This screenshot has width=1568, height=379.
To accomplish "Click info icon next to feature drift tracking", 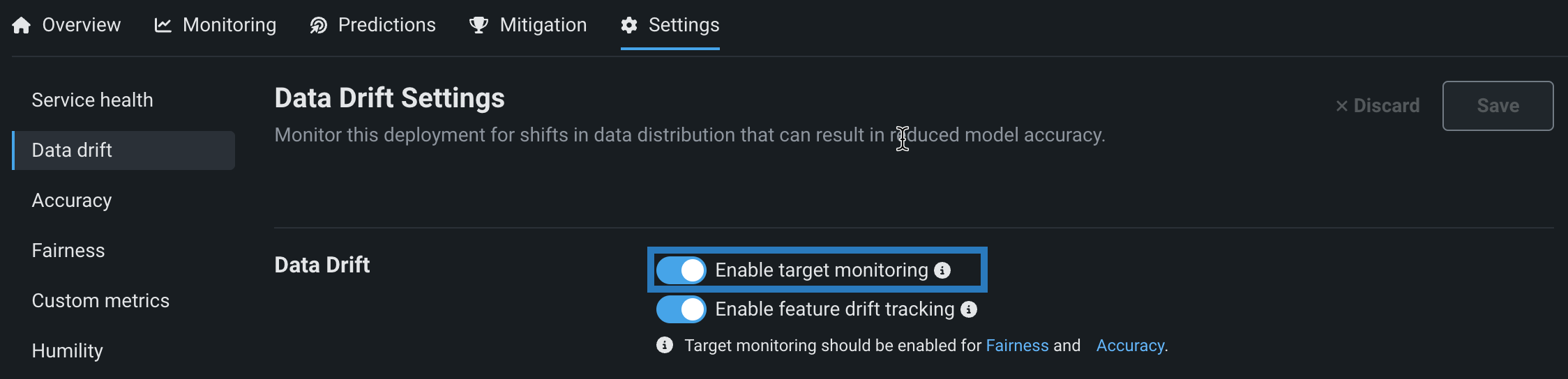I will tap(969, 309).
